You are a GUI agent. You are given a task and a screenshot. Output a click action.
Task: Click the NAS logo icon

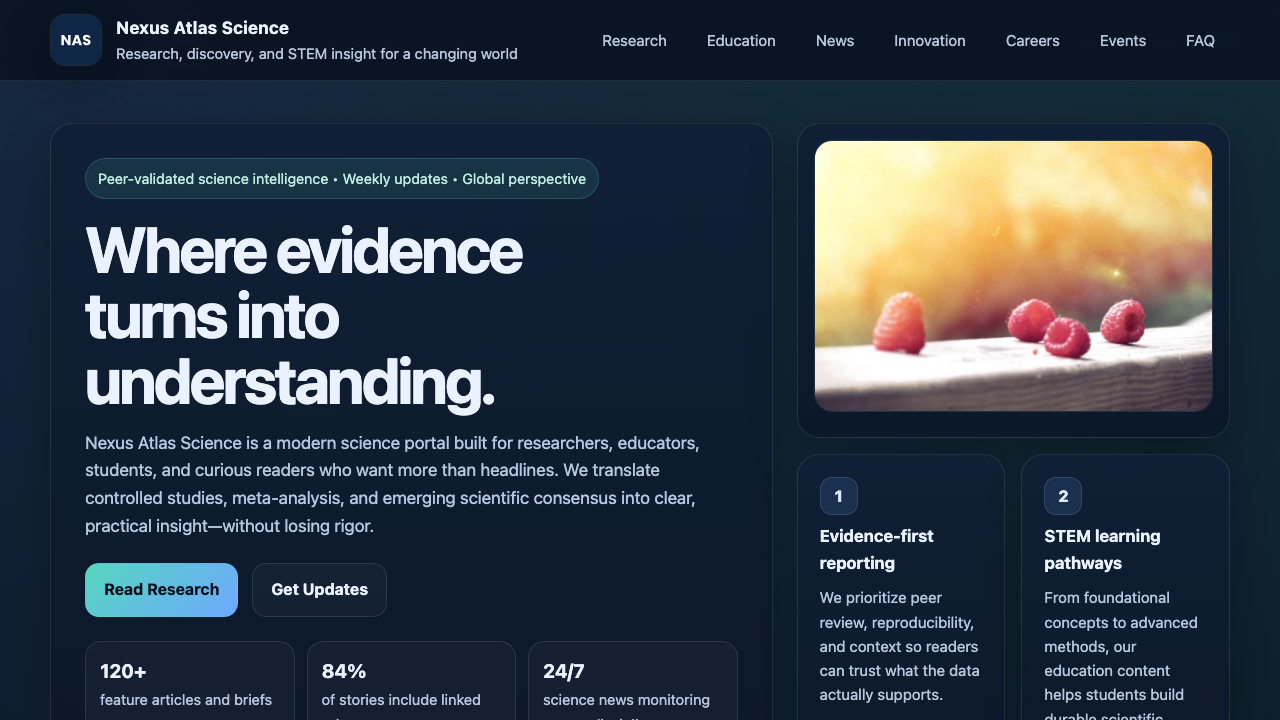[x=76, y=40]
